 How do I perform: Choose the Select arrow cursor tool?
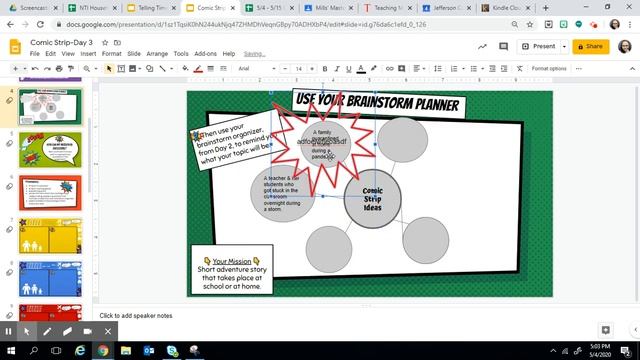pos(109,69)
